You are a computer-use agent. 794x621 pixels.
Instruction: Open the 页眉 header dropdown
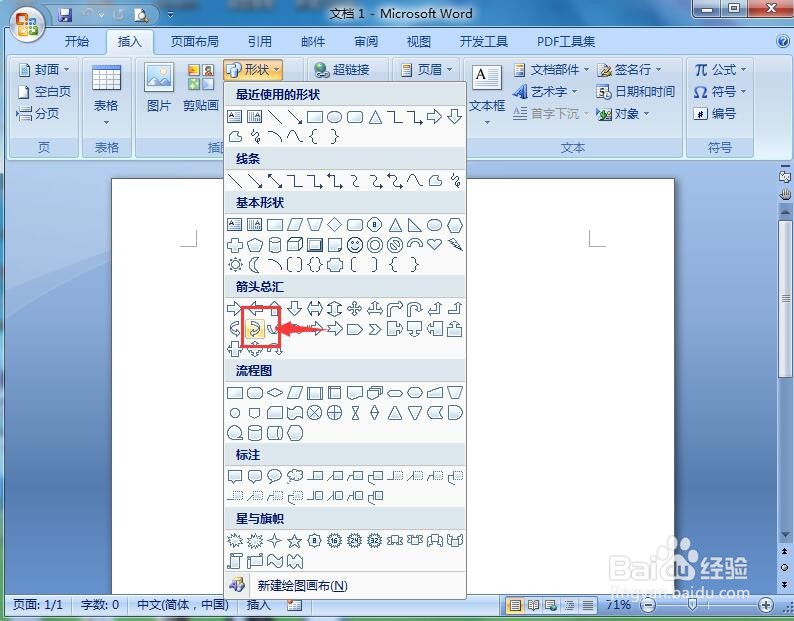tap(426, 70)
